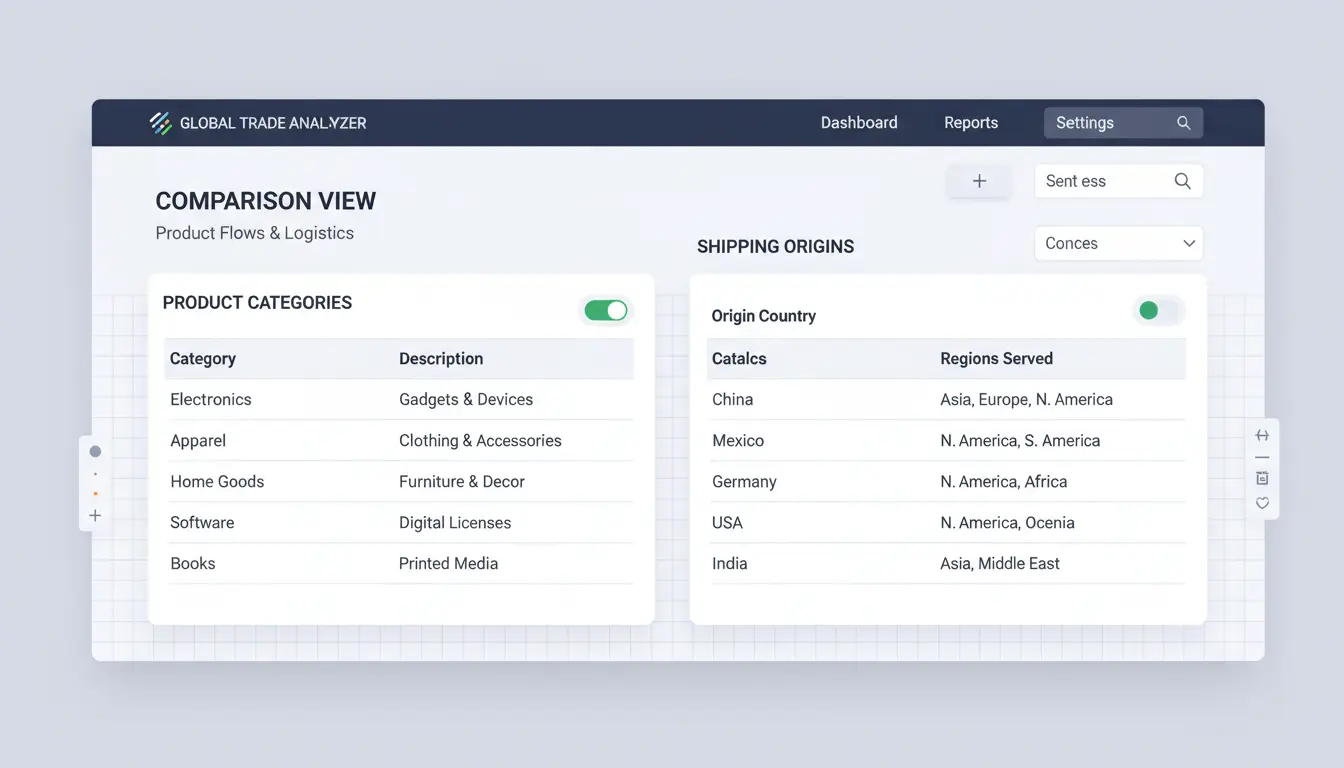Go to Settings in the navigation bar
The width and height of the screenshot is (1344, 768).
click(1084, 122)
